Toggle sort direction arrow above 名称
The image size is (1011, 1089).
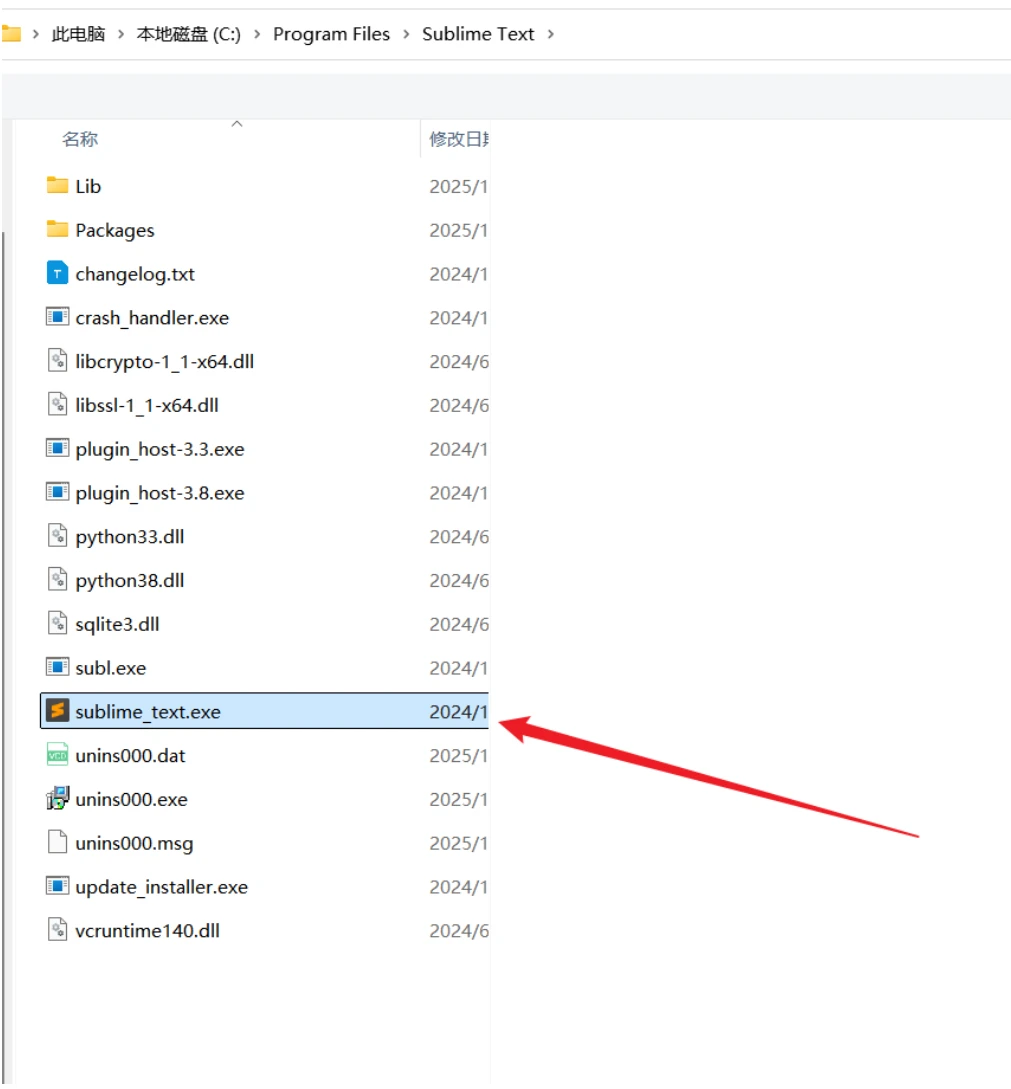tap(237, 124)
